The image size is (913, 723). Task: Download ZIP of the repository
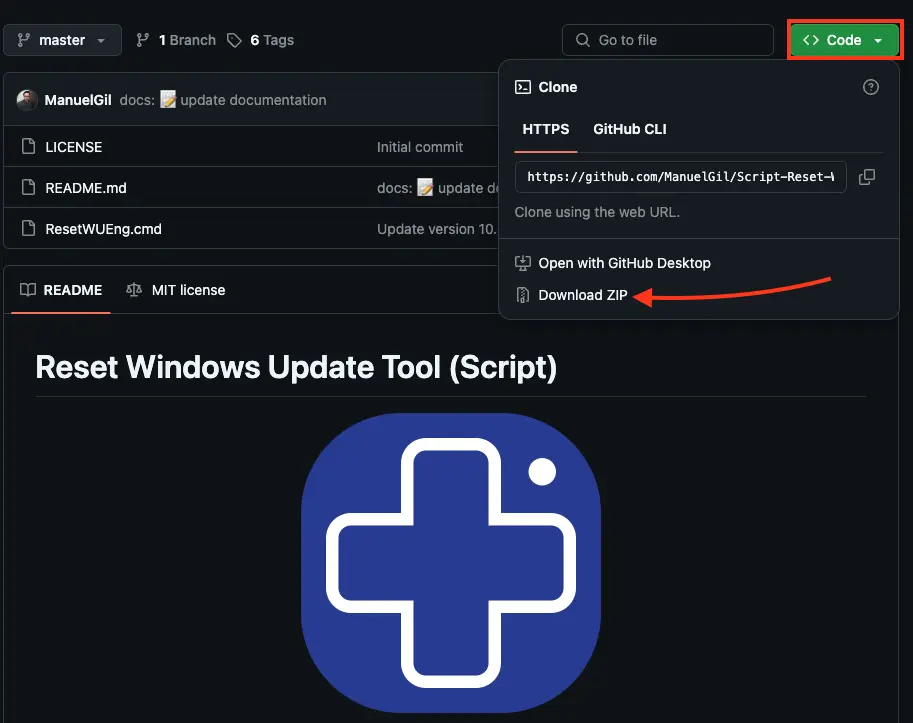coord(582,295)
